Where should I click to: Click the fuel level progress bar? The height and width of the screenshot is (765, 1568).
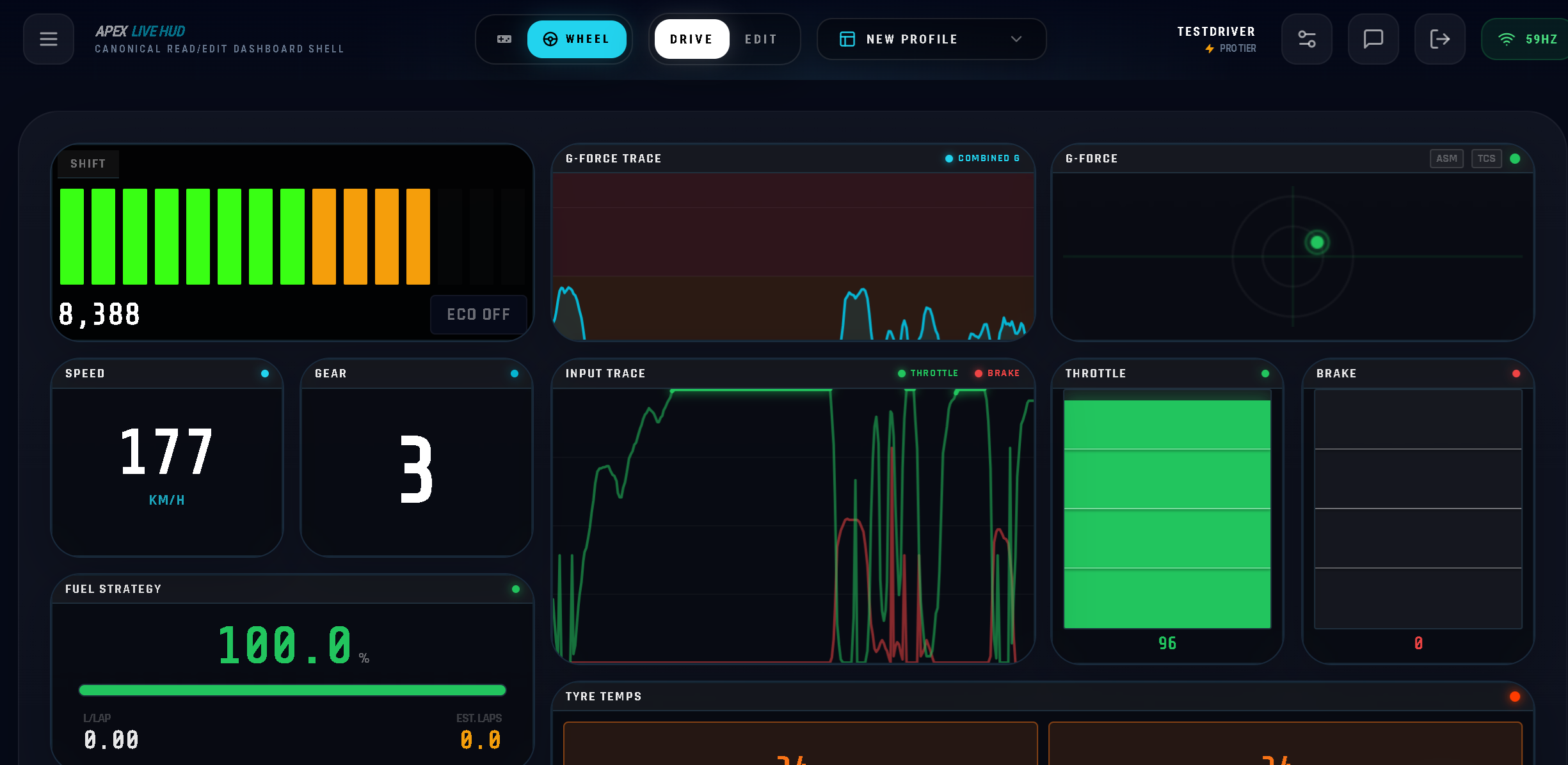[292, 690]
